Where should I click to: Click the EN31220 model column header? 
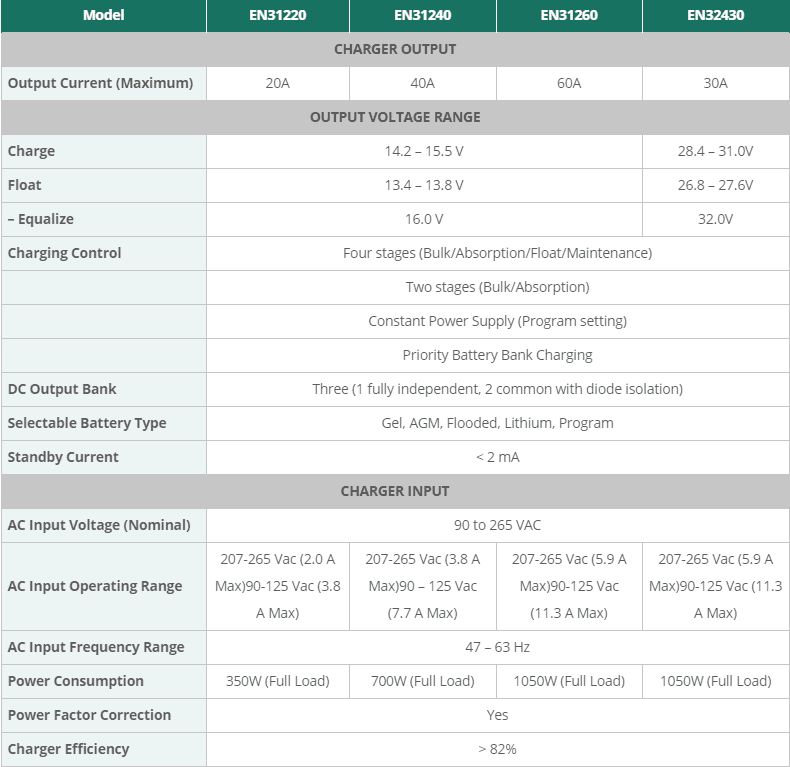[x=277, y=15]
